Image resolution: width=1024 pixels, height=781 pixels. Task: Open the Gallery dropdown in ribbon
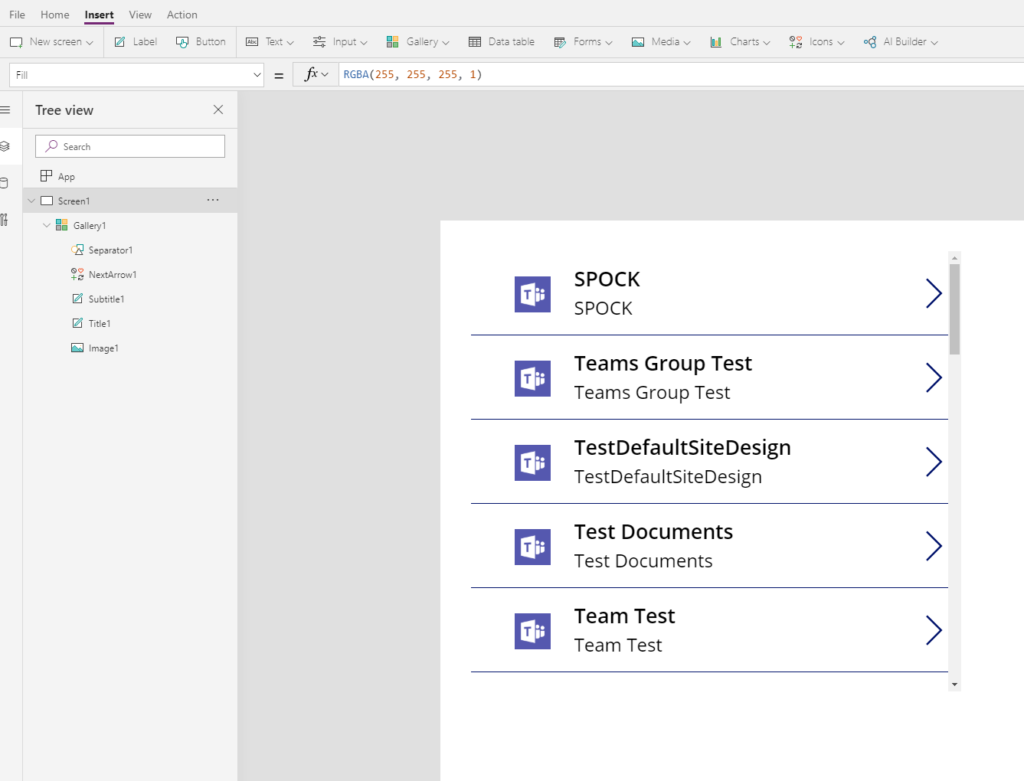418,42
